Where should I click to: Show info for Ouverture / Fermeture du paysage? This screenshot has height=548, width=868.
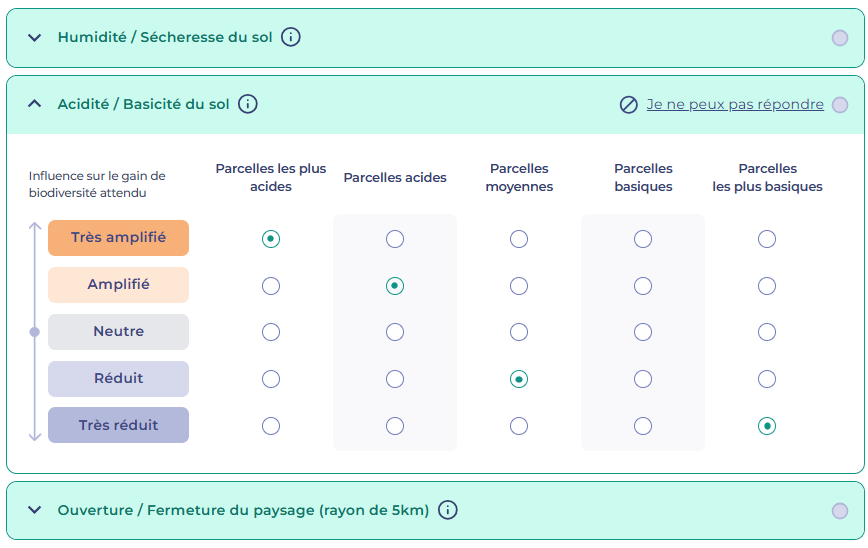coord(447,510)
